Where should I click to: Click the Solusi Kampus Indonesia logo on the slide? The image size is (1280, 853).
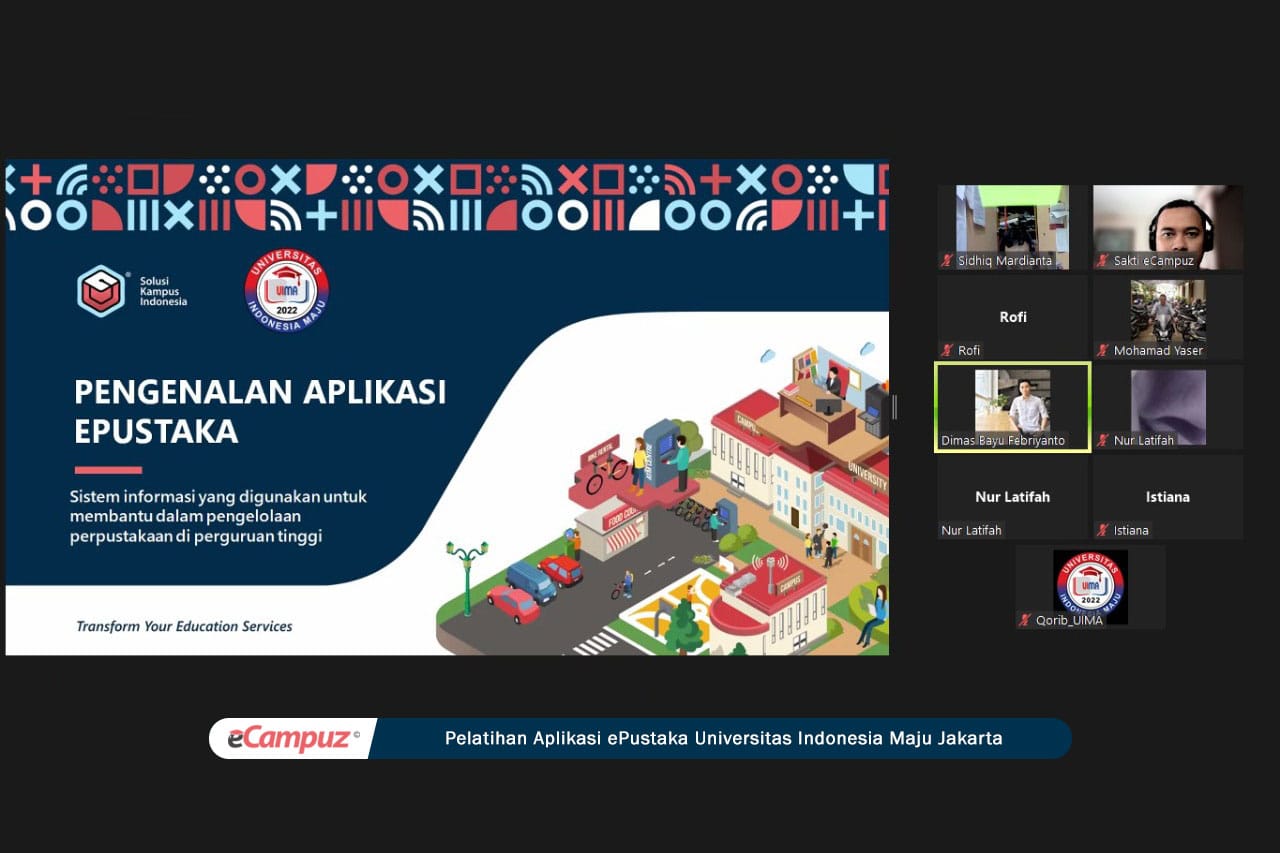[132, 290]
